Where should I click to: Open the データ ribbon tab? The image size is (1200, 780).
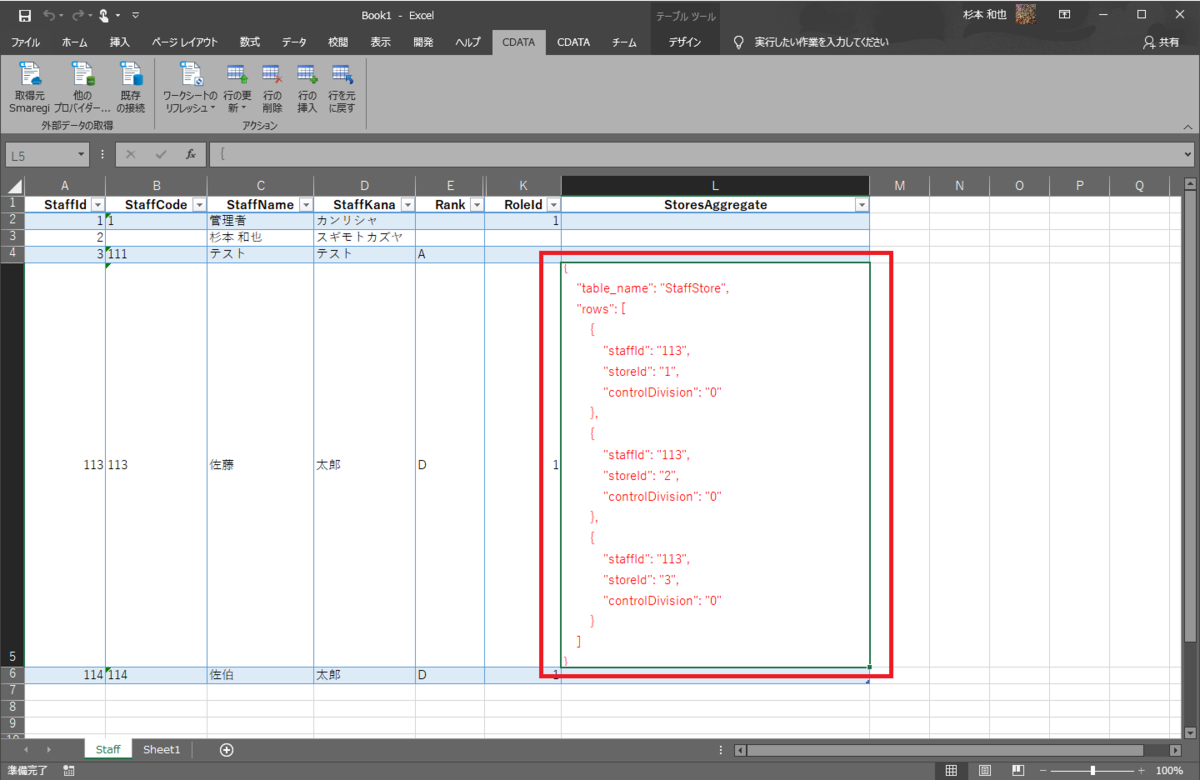pos(294,43)
